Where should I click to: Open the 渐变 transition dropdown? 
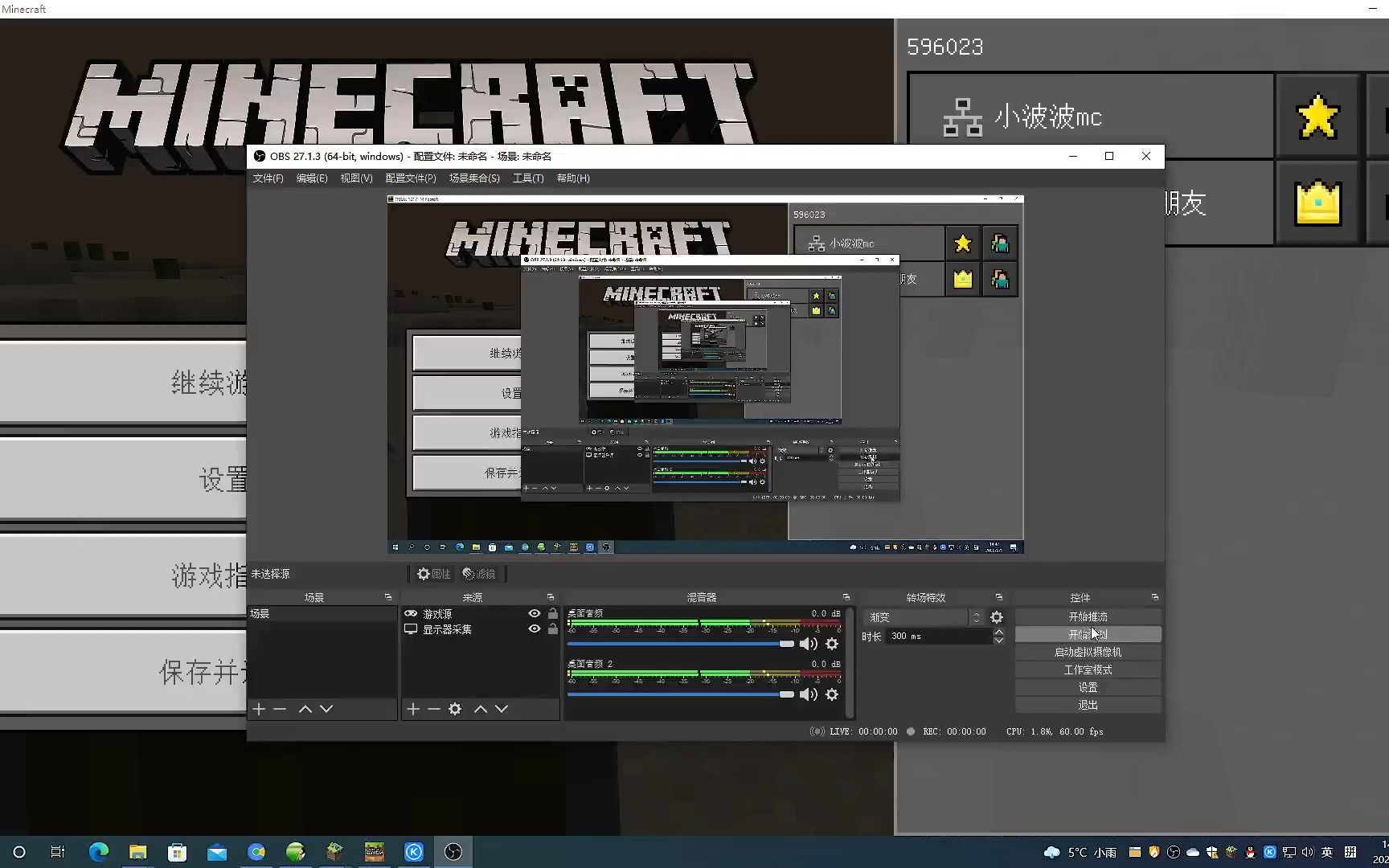click(923, 617)
